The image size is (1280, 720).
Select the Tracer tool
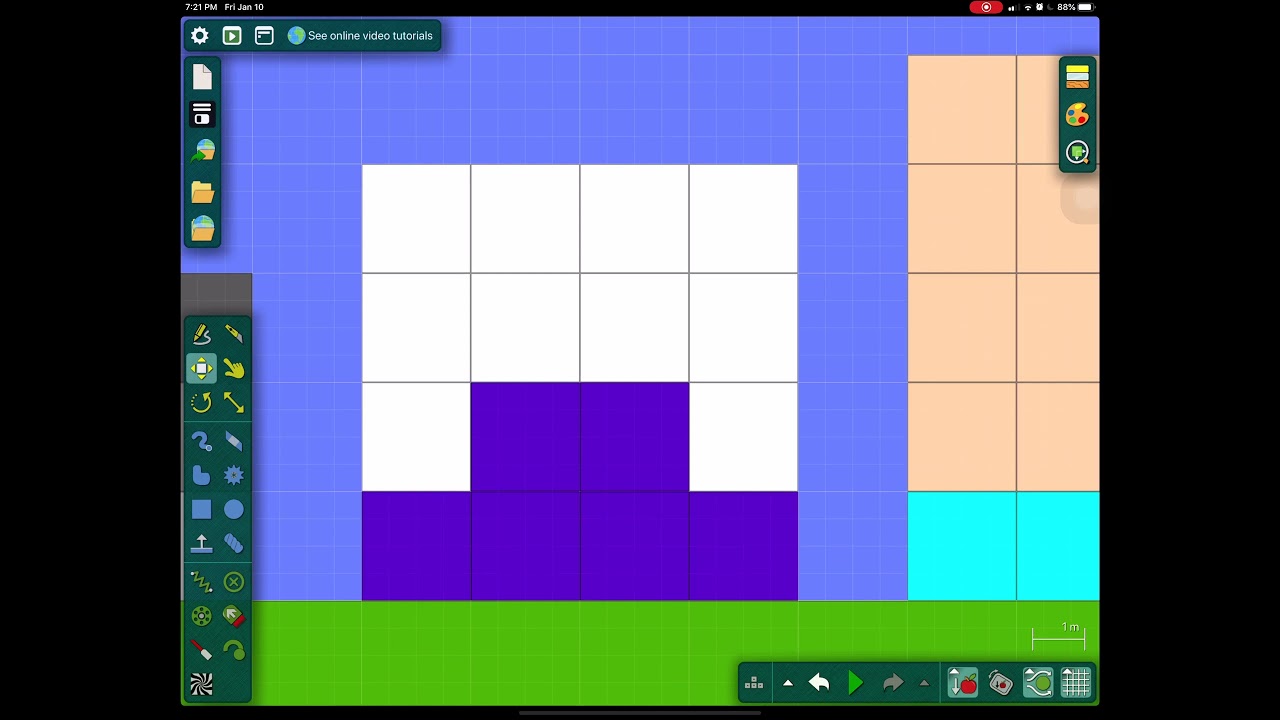(234, 651)
